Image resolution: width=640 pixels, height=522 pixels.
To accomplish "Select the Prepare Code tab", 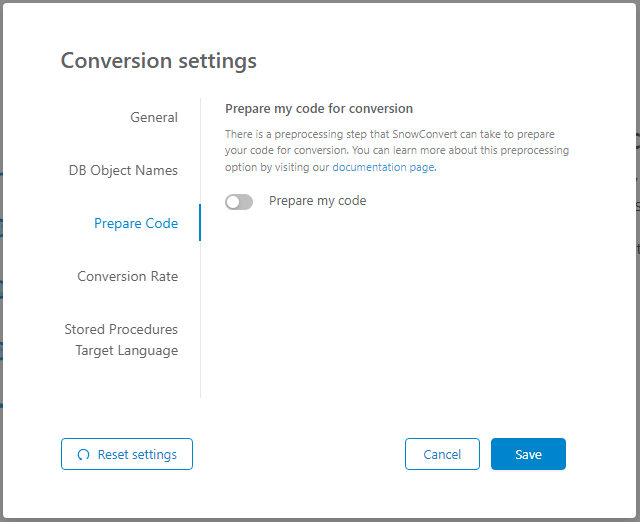I will click(136, 223).
